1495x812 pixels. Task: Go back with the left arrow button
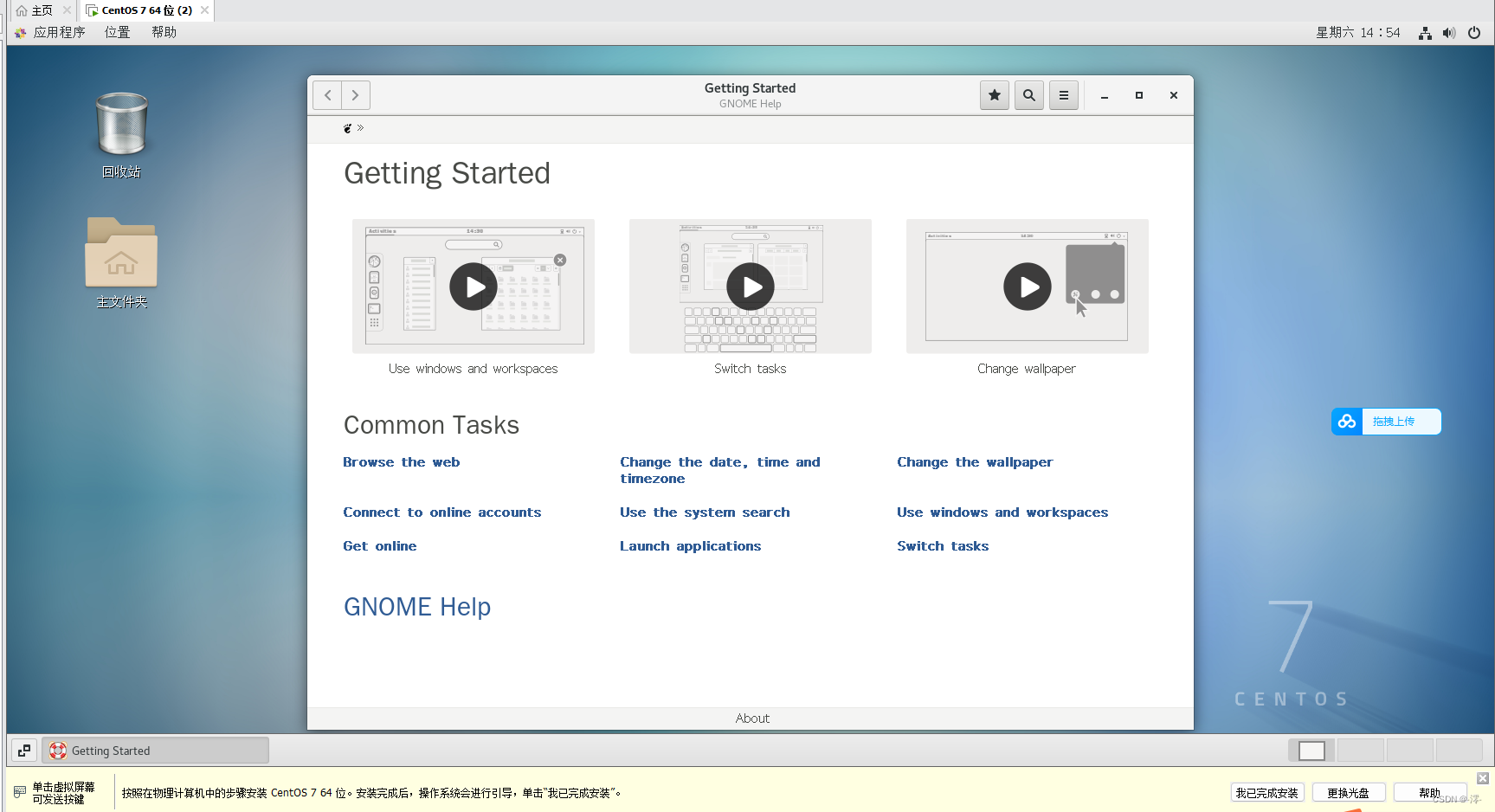327,95
